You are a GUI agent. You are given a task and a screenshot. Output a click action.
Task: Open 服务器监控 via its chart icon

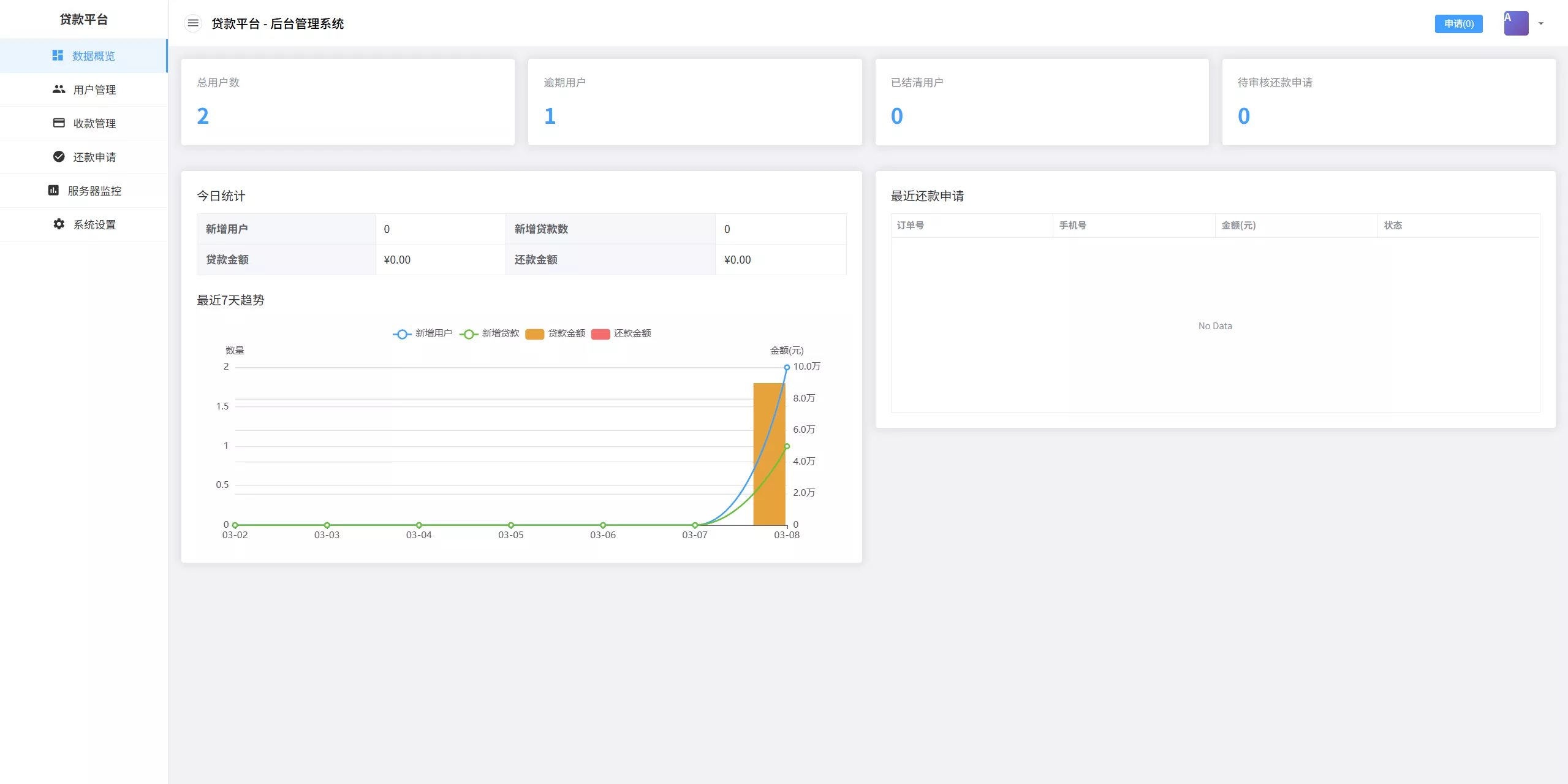point(54,190)
